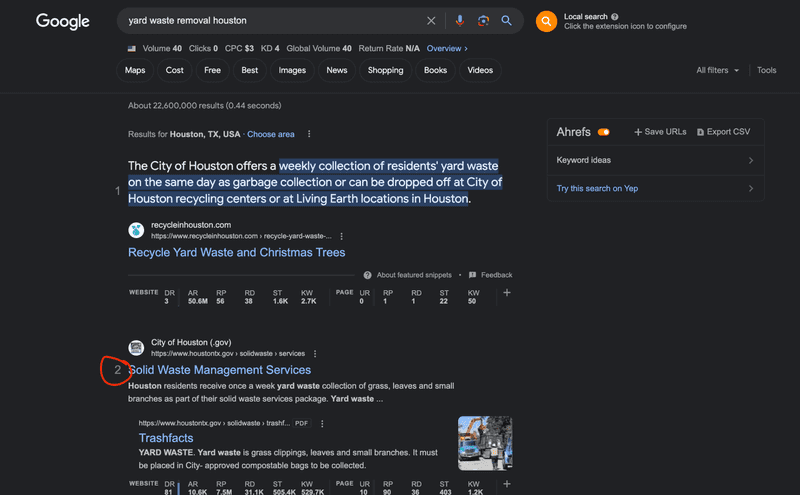Click Choose area link
The image size is (800, 495).
coord(270,134)
